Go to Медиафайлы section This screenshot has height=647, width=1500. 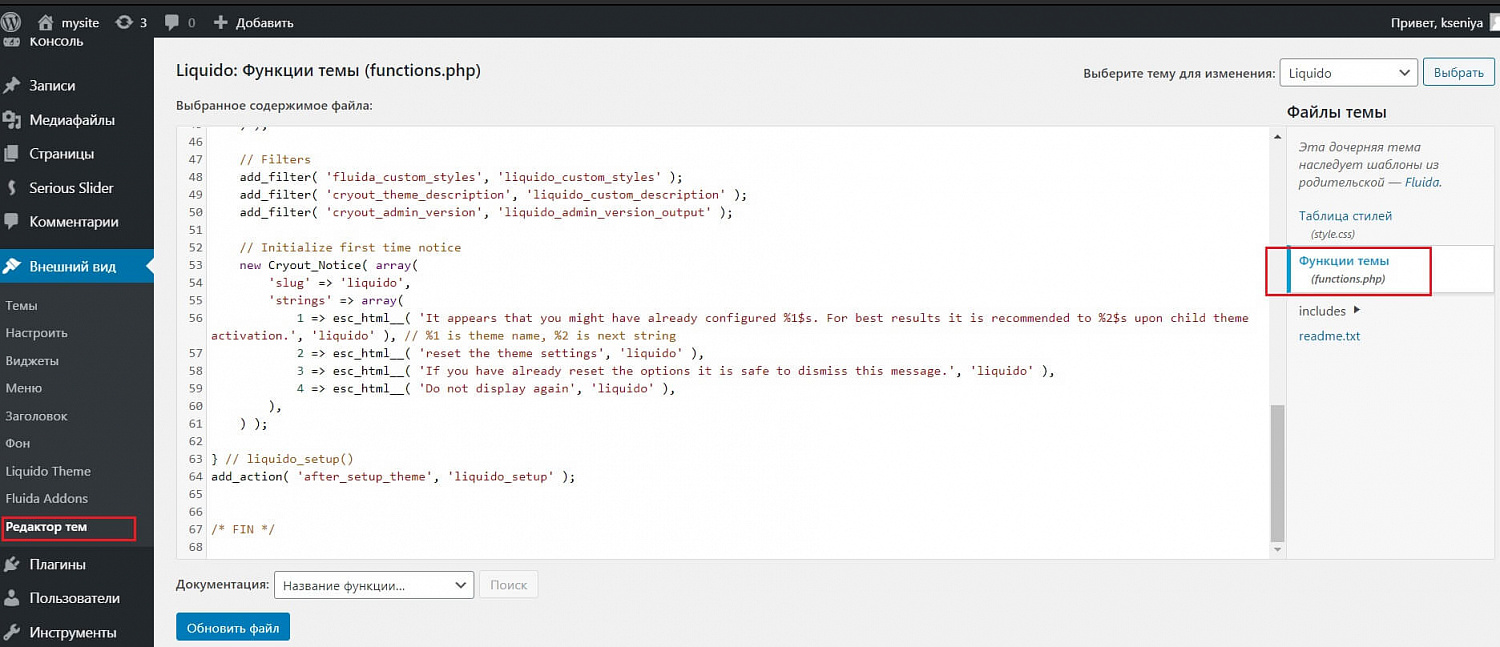point(72,120)
